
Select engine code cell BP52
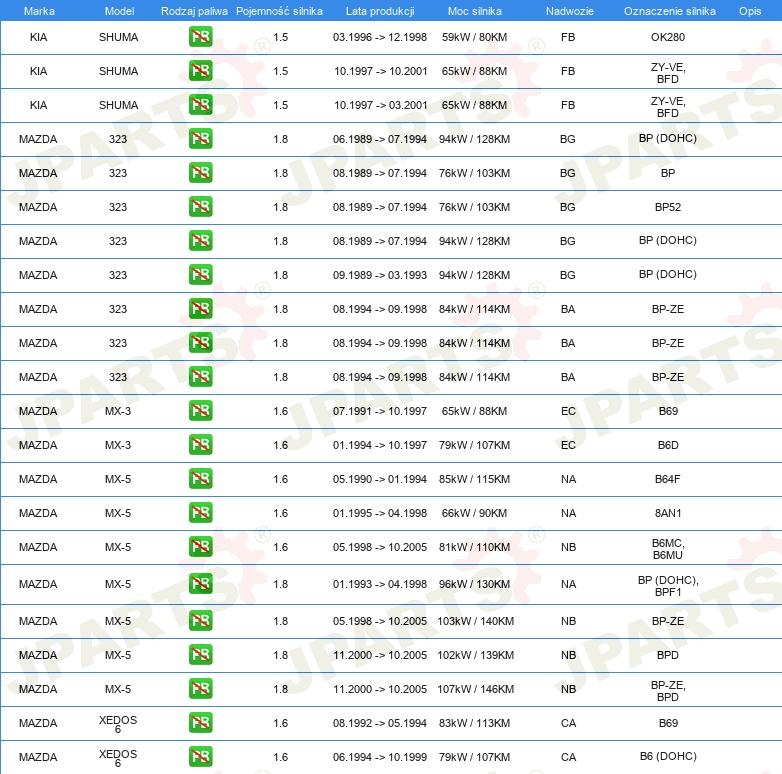[x=668, y=207]
